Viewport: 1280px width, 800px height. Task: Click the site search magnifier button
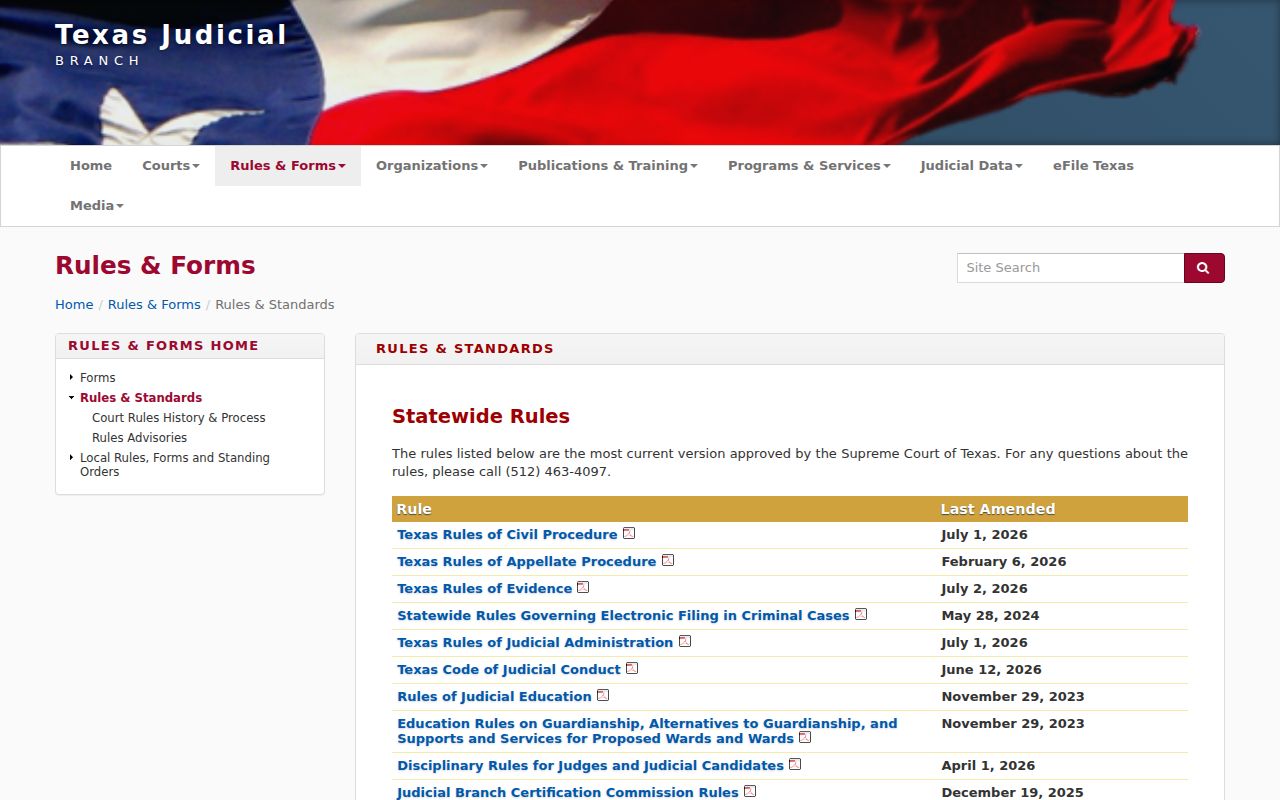click(x=1204, y=268)
